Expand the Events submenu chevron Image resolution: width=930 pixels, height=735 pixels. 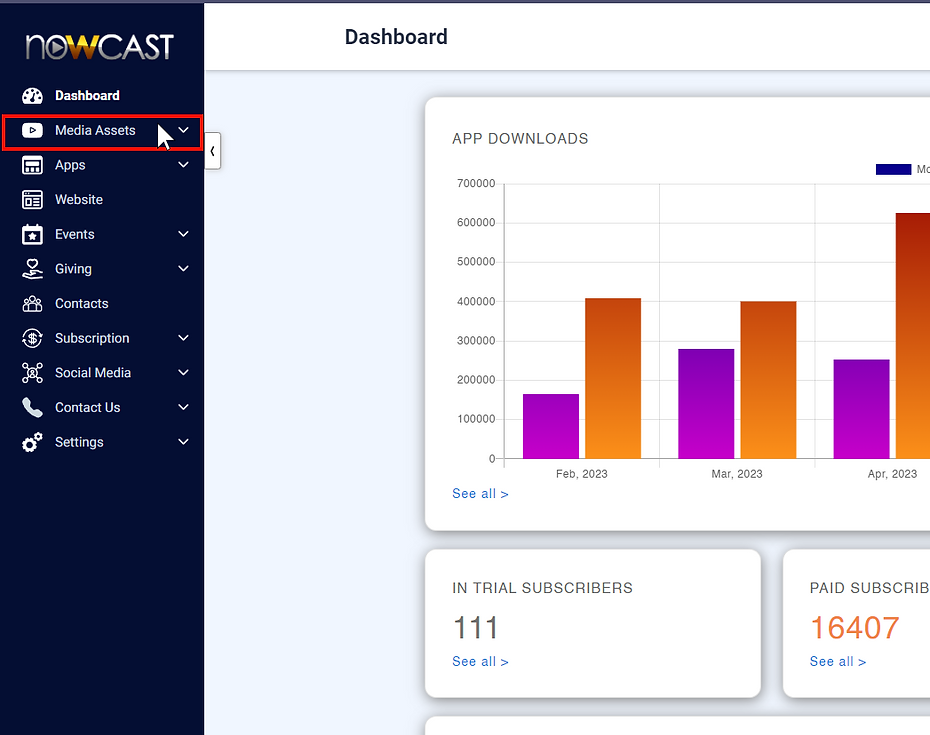[x=184, y=234]
